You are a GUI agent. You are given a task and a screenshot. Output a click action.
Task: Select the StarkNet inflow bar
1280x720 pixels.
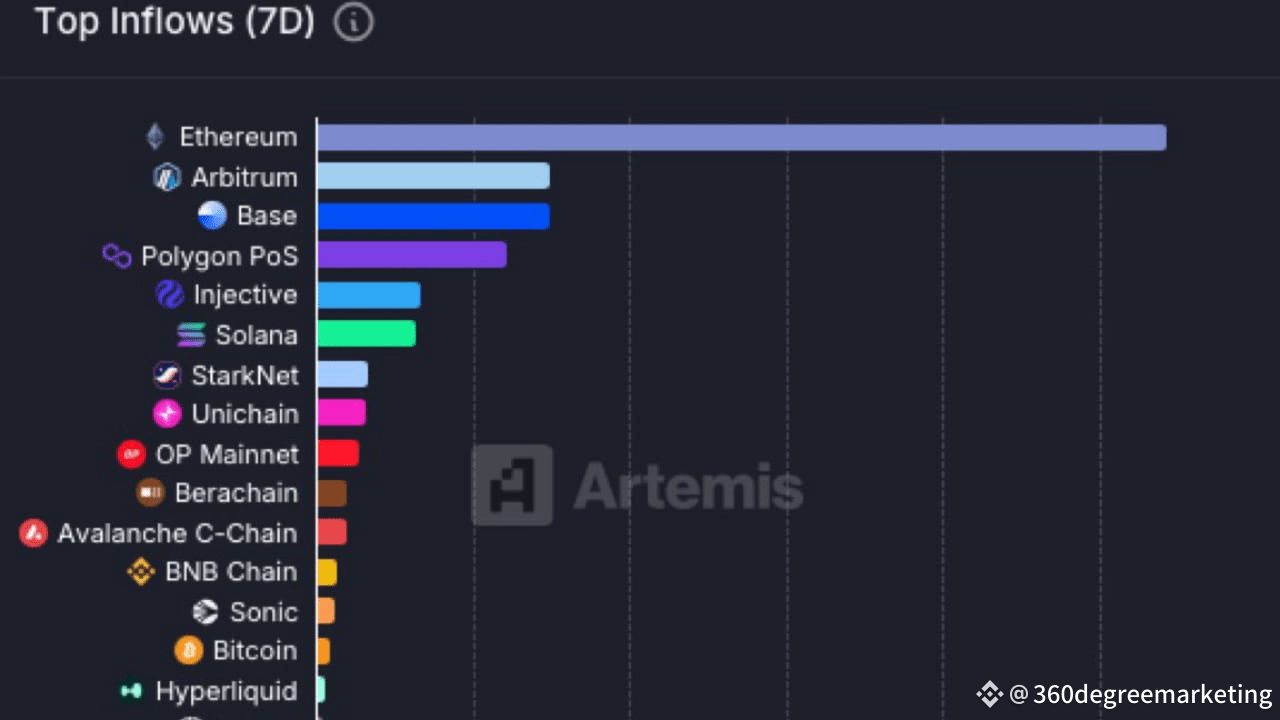[343, 374]
